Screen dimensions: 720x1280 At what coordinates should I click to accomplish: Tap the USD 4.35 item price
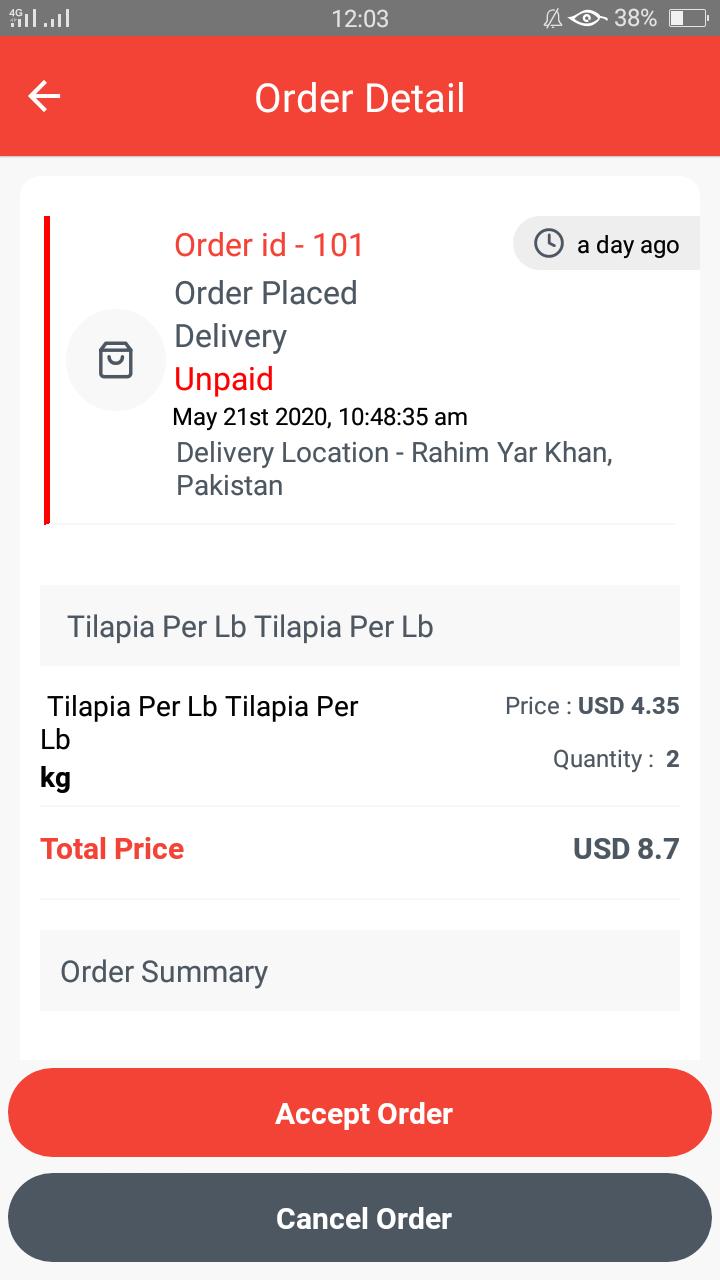pyautogui.click(x=629, y=706)
